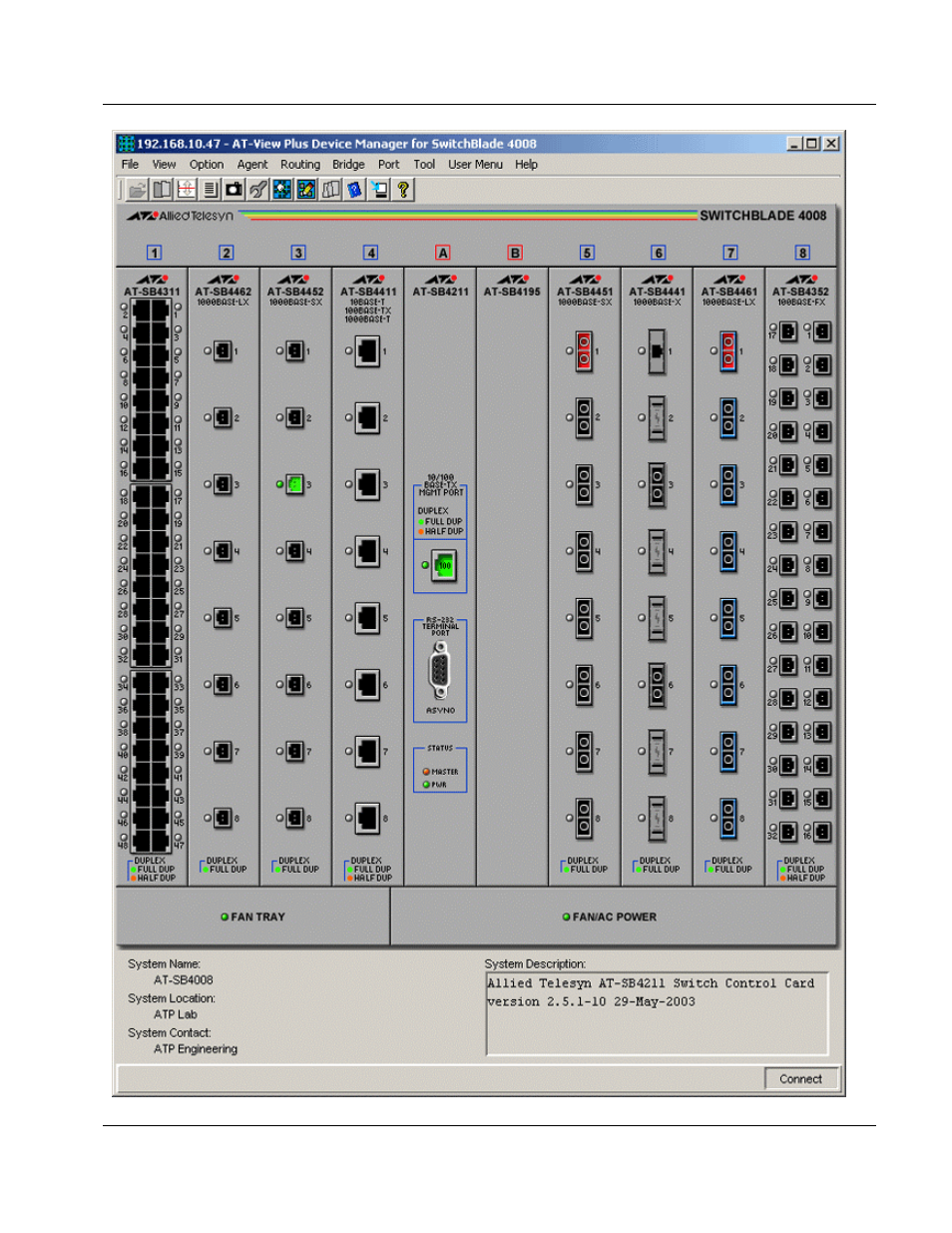The width and height of the screenshot is (952, 1233).
Task: Open the Option menu
Action: click(207, 165)
